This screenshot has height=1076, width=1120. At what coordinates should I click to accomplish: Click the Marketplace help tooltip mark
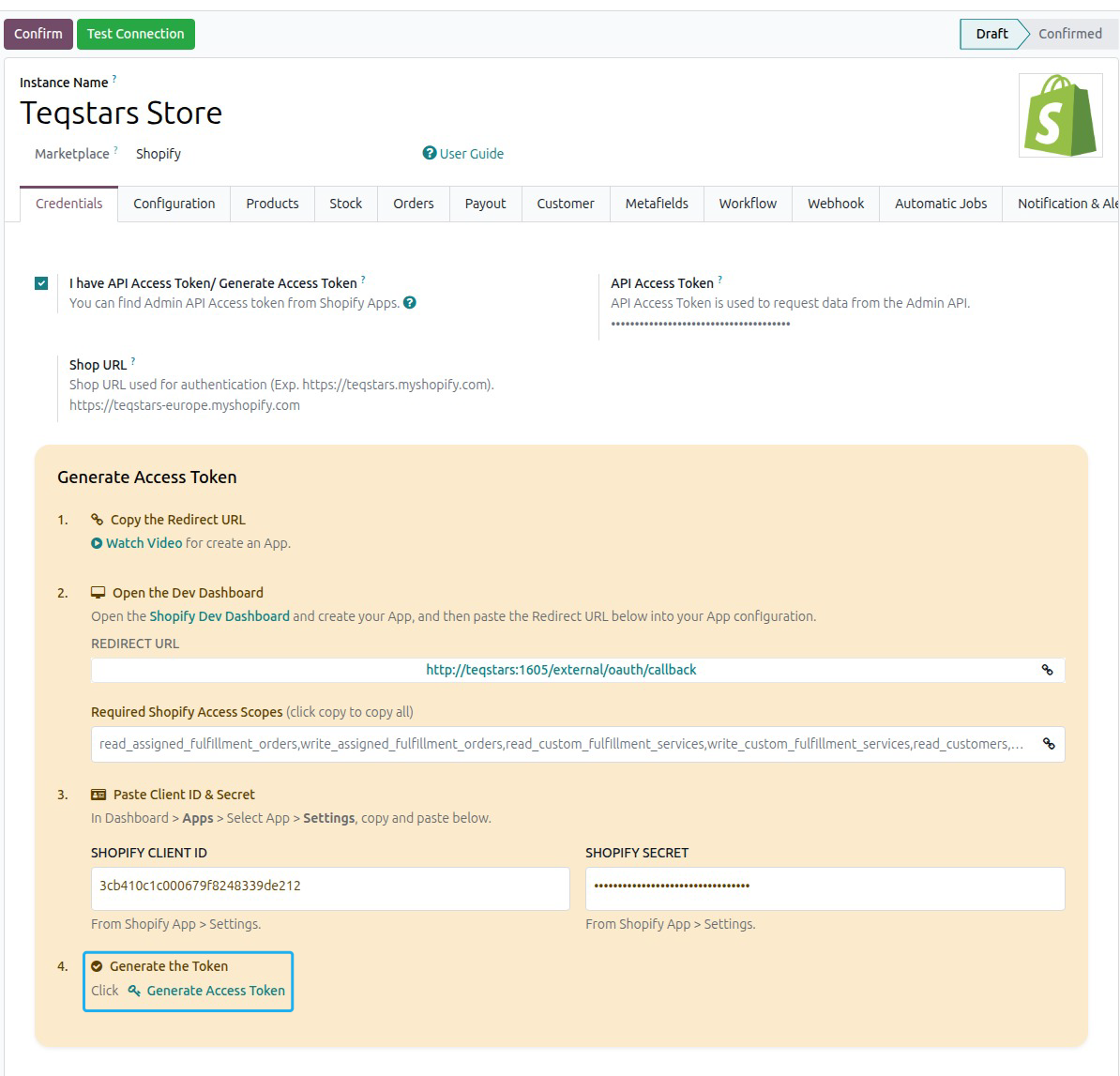pos(115,150)
